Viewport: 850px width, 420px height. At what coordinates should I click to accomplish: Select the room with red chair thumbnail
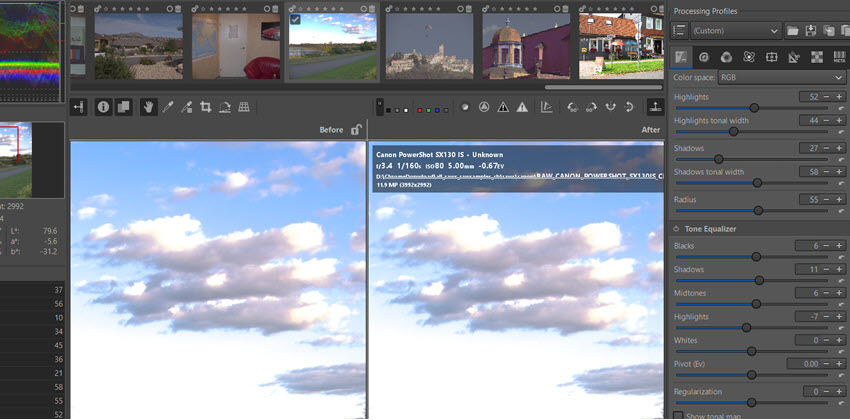[x=236, y=46]
